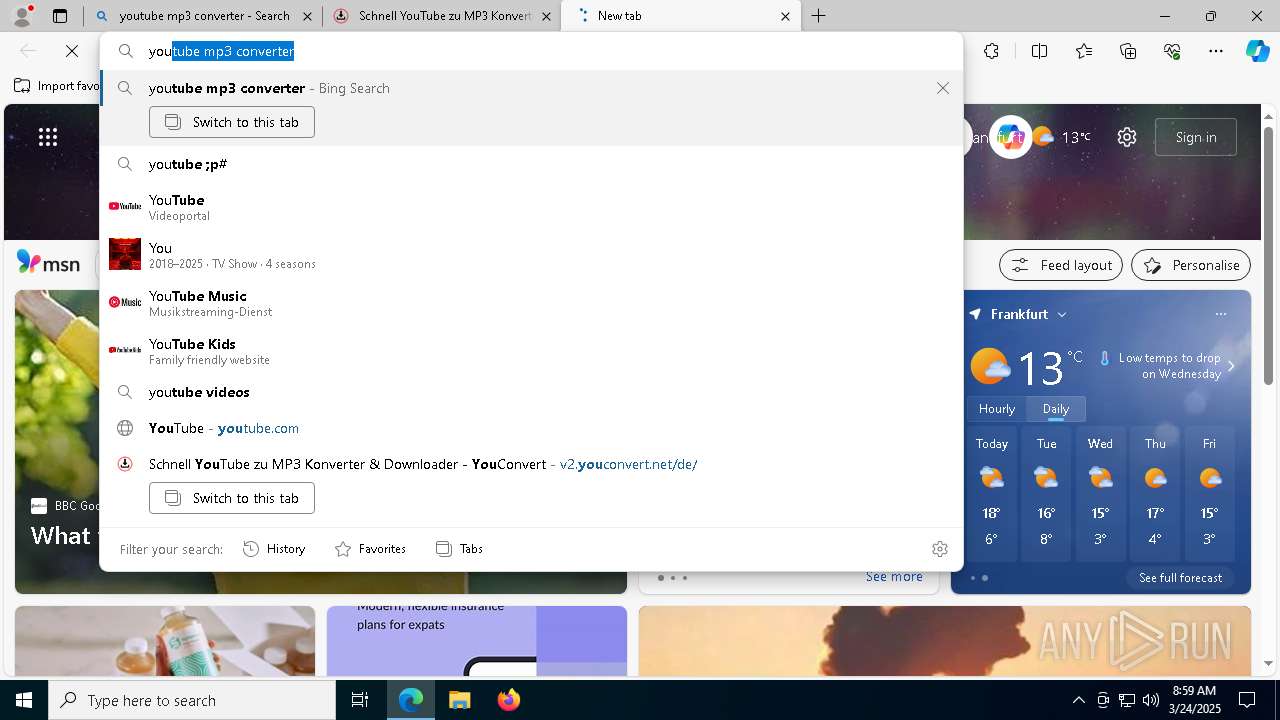Viewport: 1280px width, 720px height.
Task: Open browser Extensions icon
Action: (x=991, y=51)
